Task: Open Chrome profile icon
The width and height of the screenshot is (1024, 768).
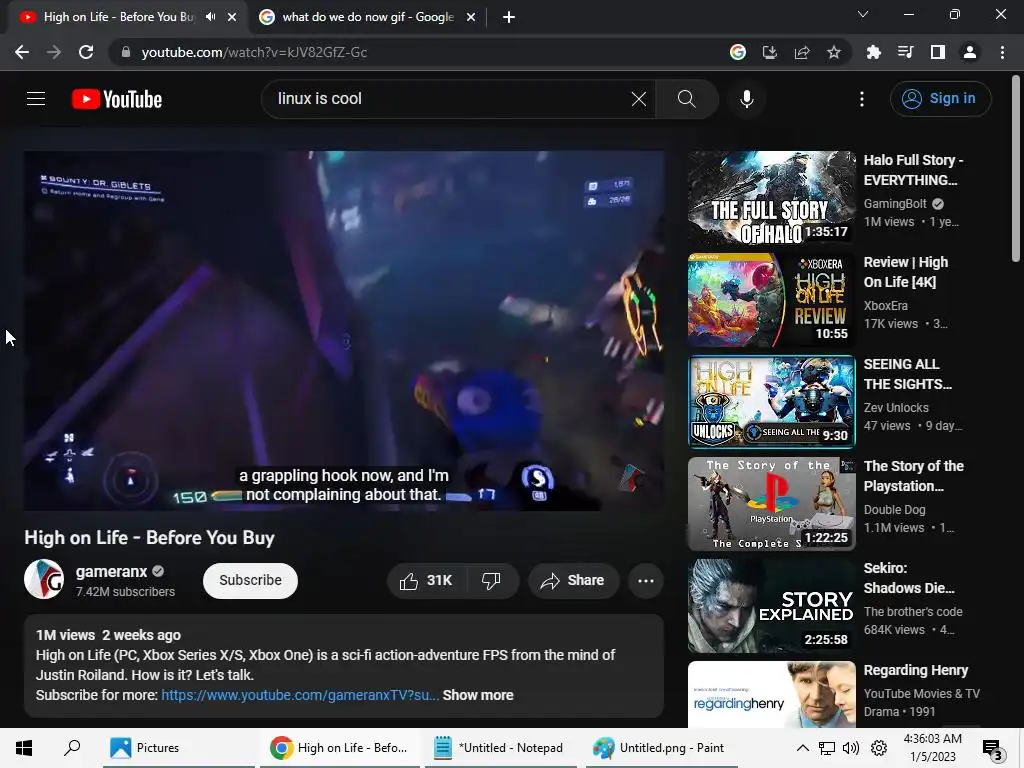Action: point(970,52)
